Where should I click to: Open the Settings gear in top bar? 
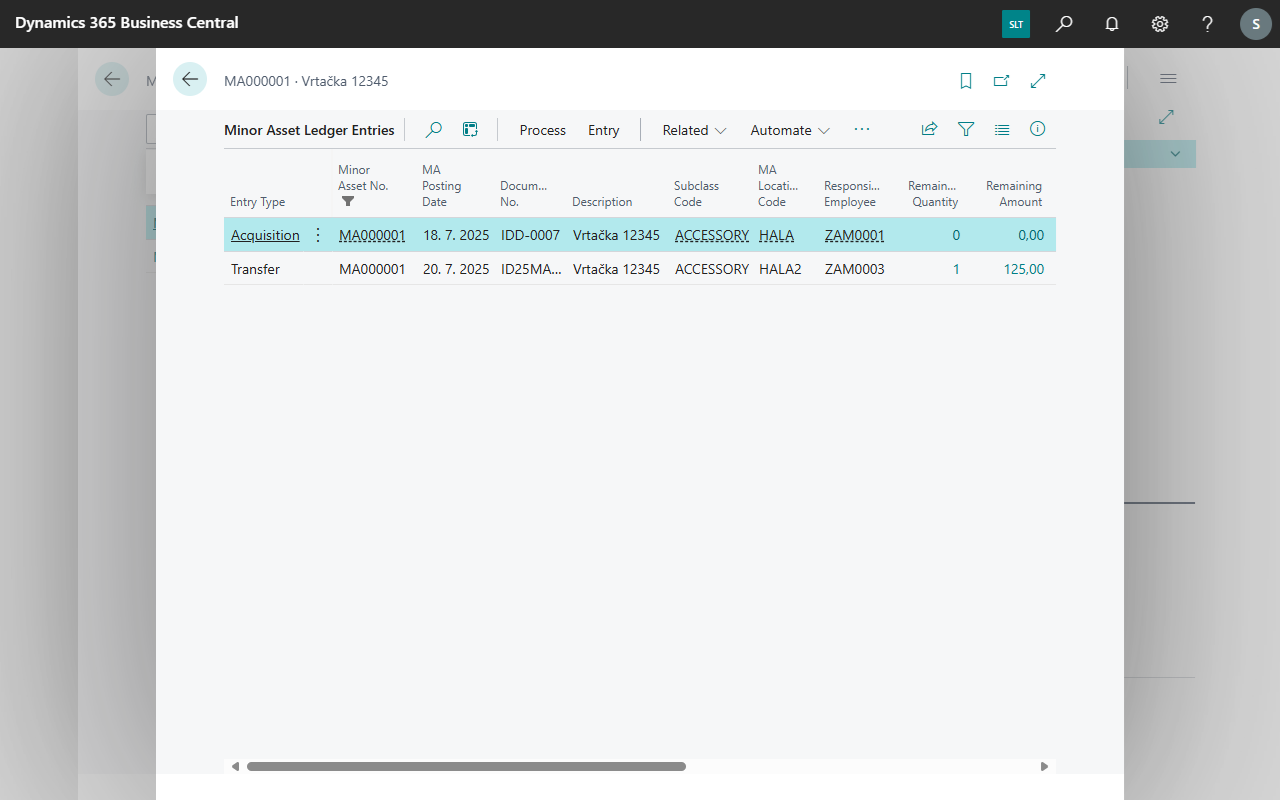1160,23
